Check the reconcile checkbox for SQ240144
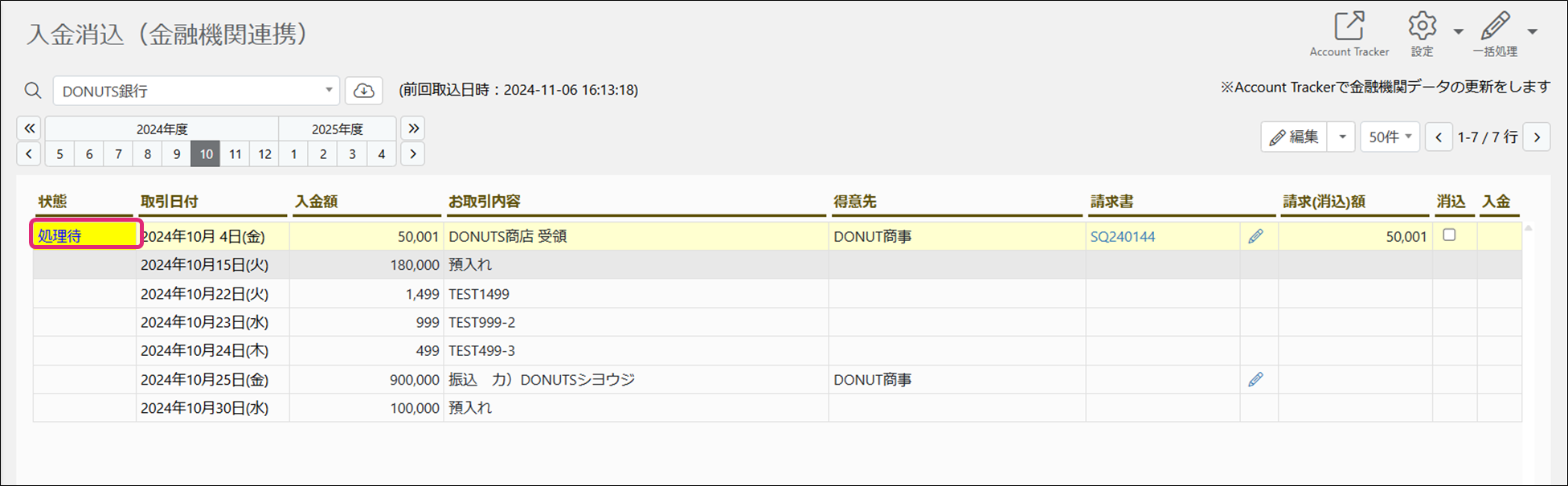Viewport: 1568px width, 486px height. (x=1449, y=235)
